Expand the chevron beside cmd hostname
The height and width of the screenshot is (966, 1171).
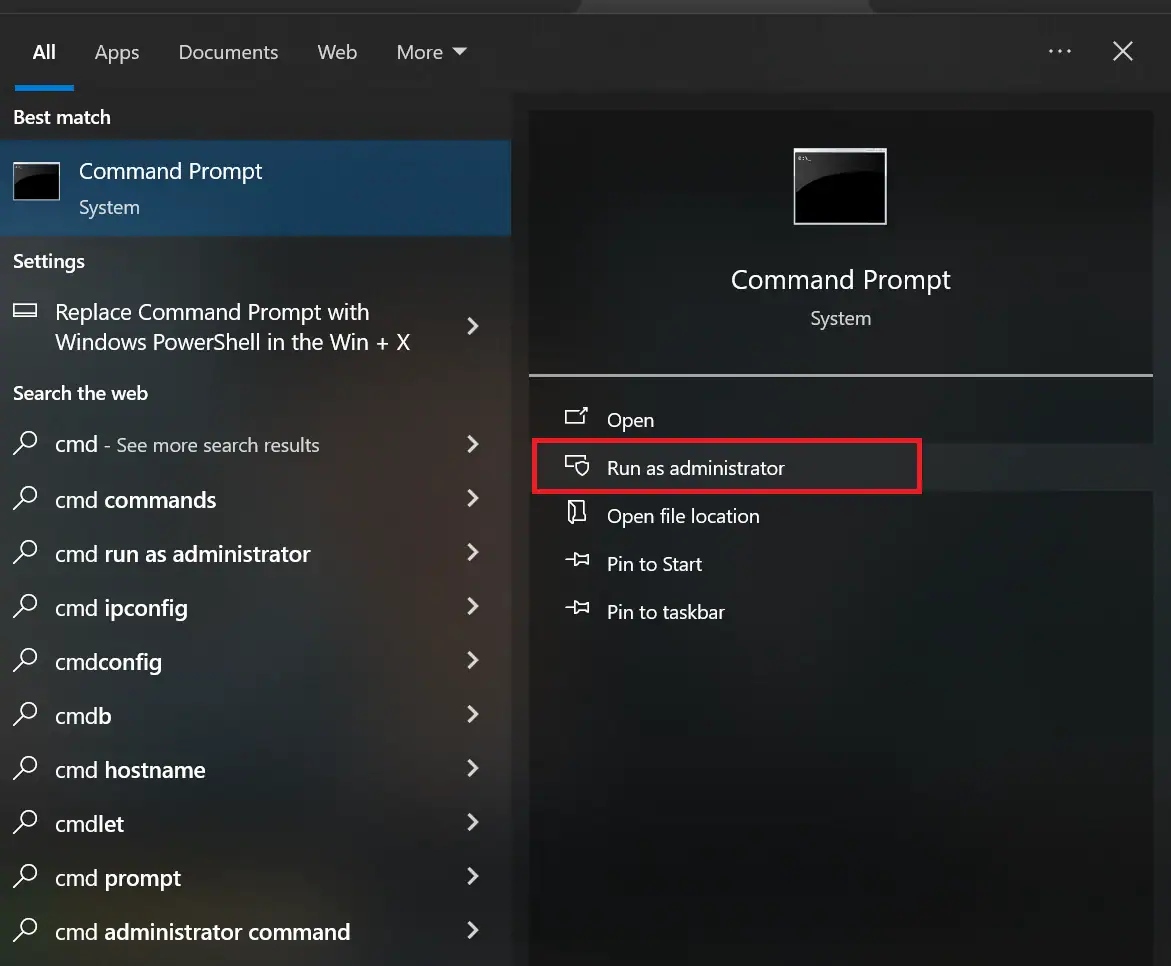[x=473, y=769]
